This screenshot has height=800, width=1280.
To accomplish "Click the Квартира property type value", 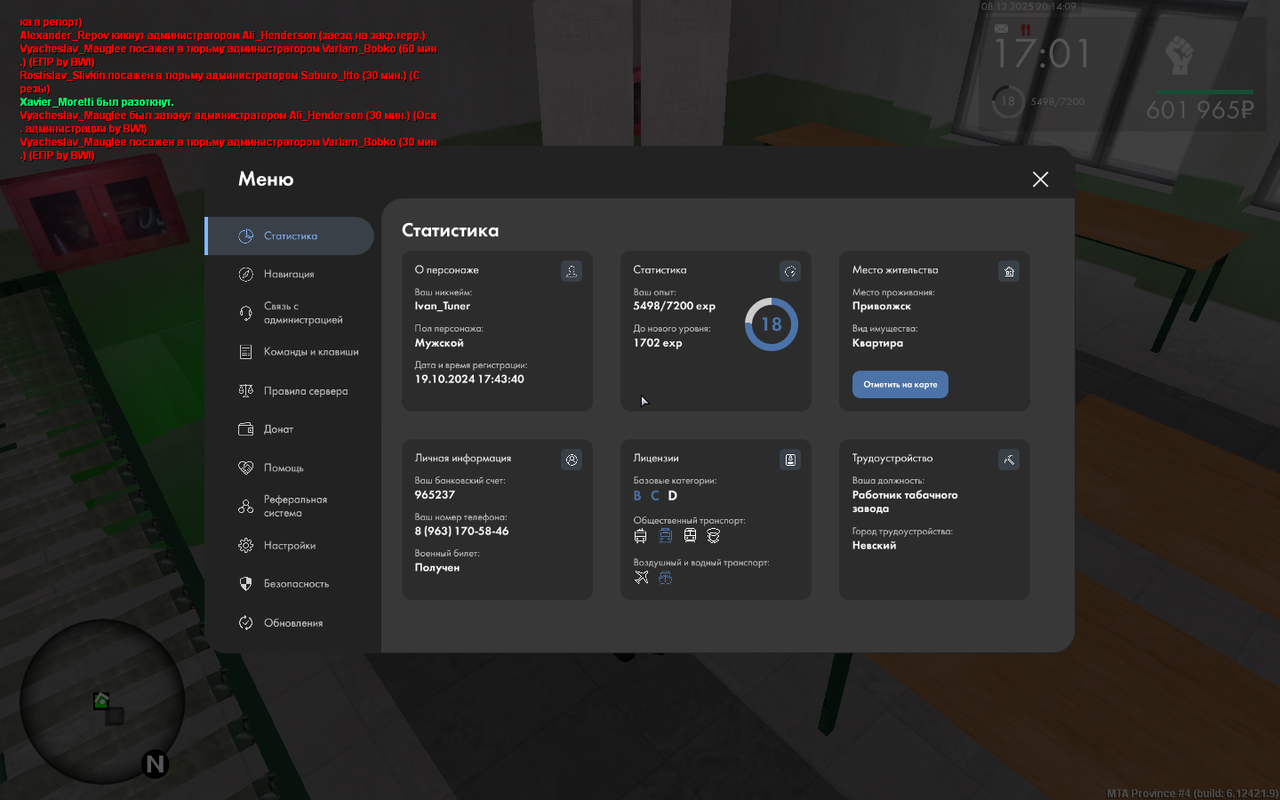I will tap(877, 343).
